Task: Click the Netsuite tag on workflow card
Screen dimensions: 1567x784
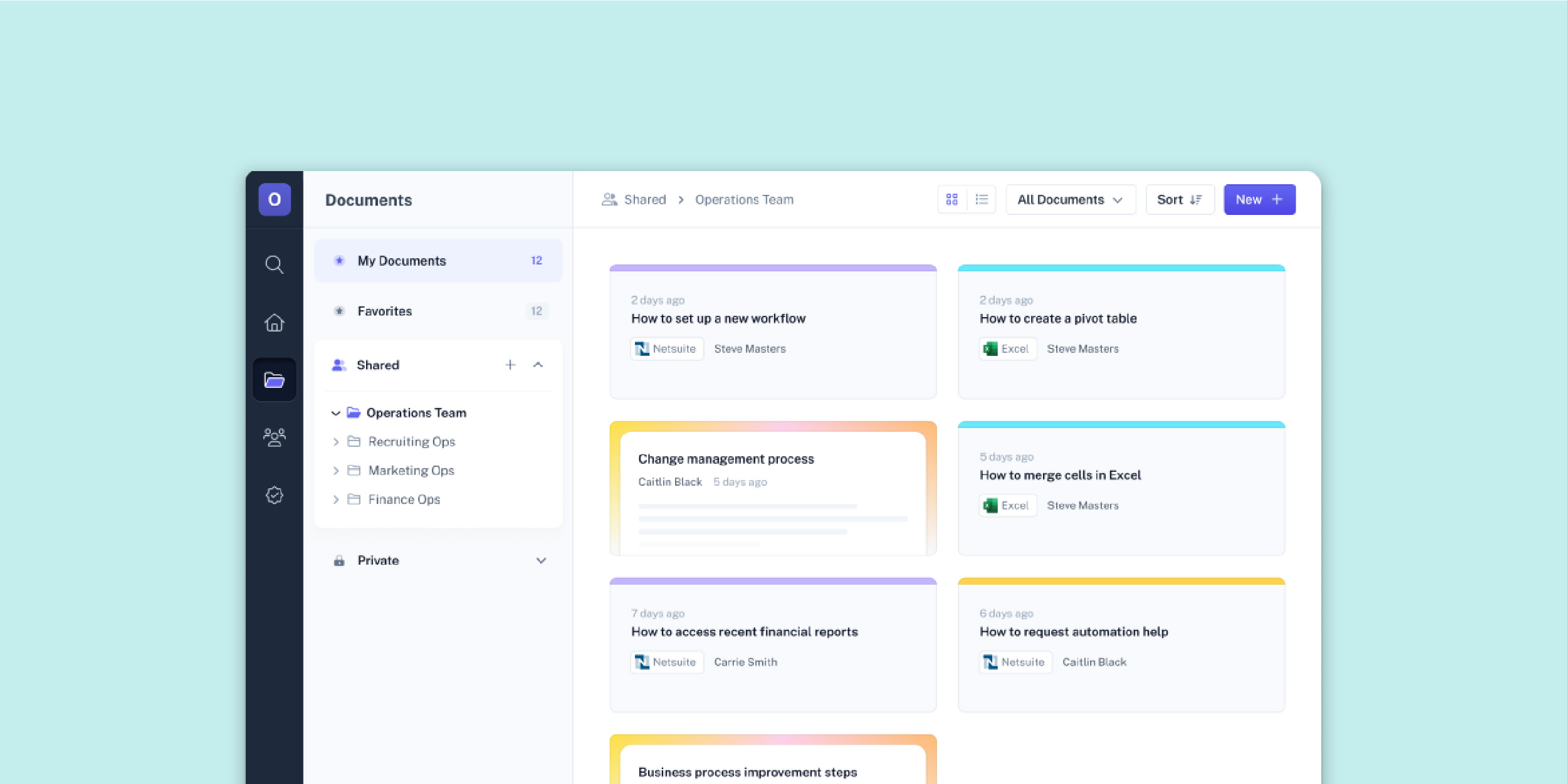Action: [666, 348]
